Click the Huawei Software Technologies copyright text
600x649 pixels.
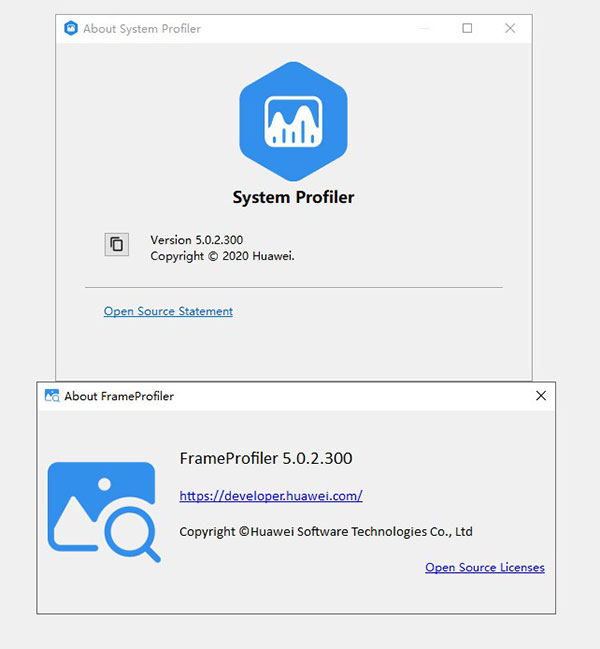pos(326,531)
